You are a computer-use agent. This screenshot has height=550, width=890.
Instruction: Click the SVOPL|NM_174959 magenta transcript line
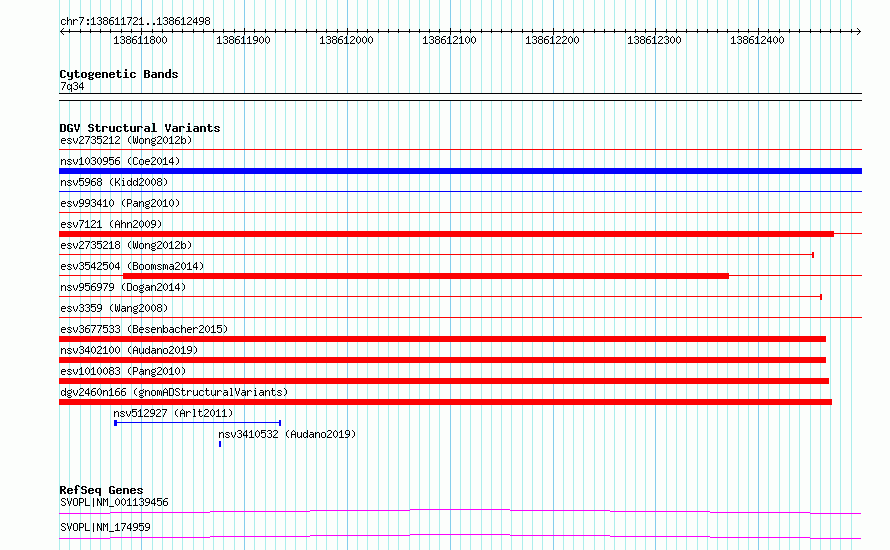tap(460, 536)
